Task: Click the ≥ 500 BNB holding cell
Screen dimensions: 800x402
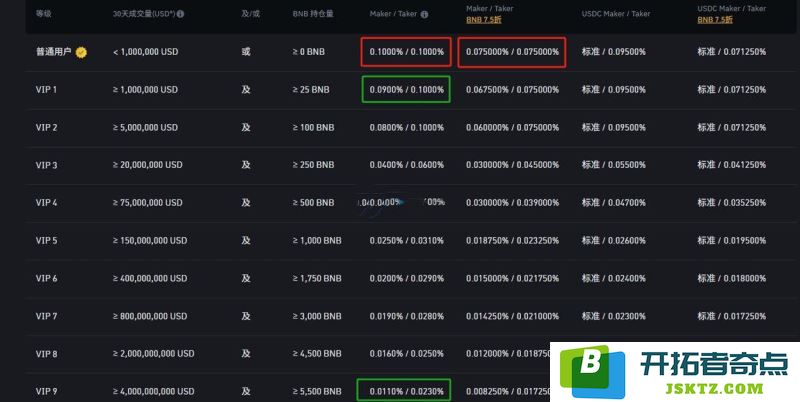Action: 313,203
